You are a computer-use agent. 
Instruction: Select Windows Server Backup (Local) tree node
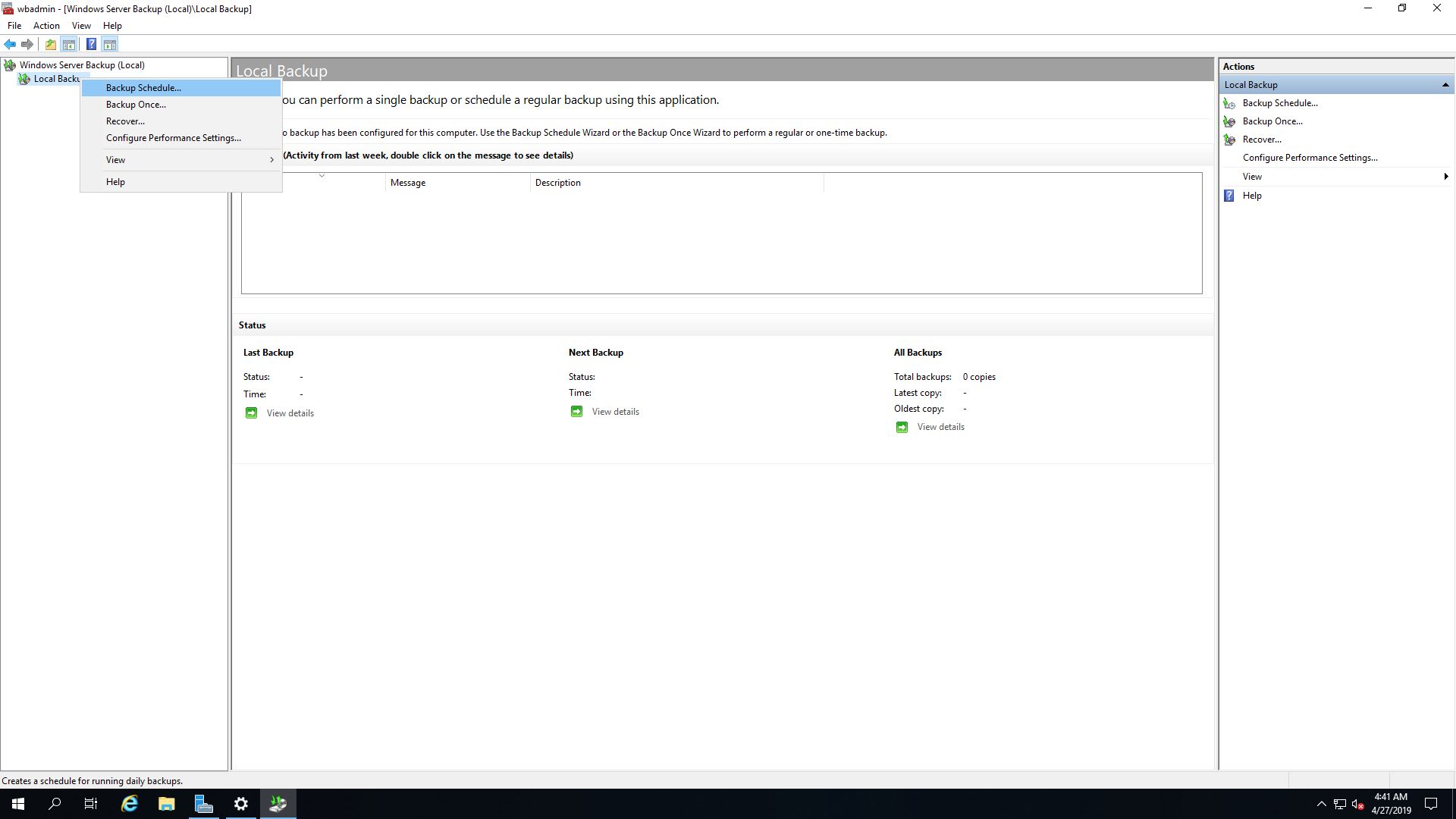tap(82, 65)
